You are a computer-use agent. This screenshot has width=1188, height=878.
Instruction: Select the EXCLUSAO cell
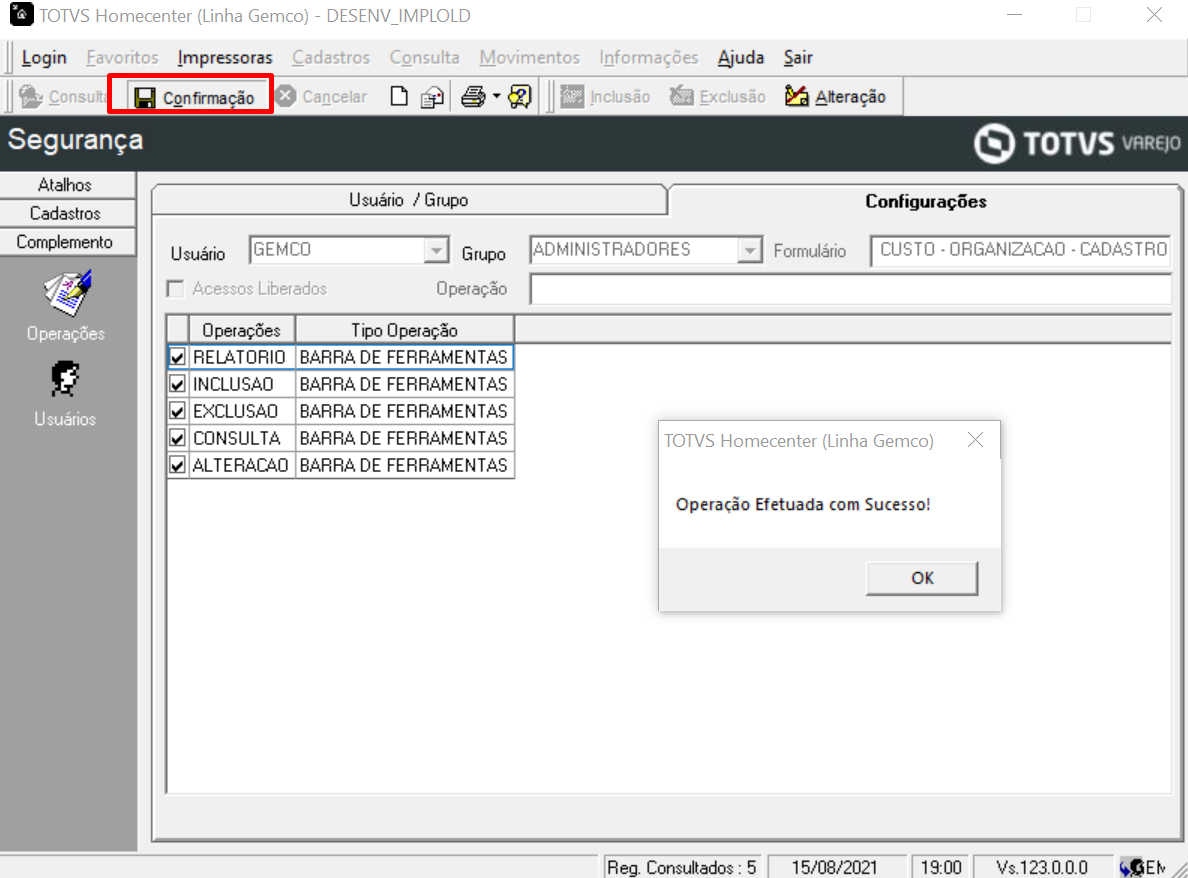(241, 411)
